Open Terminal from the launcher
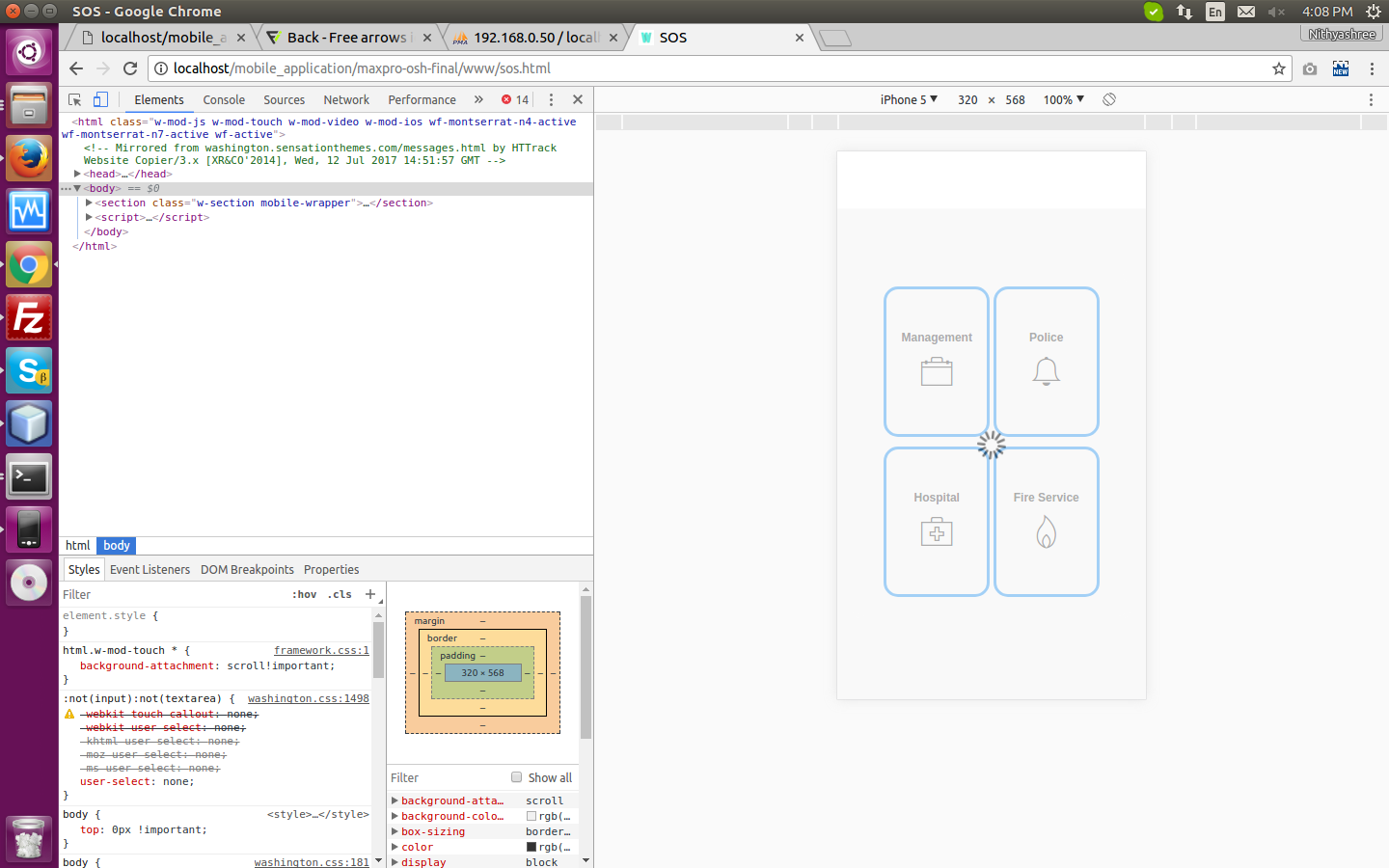1389x868 pixels. 29,476
